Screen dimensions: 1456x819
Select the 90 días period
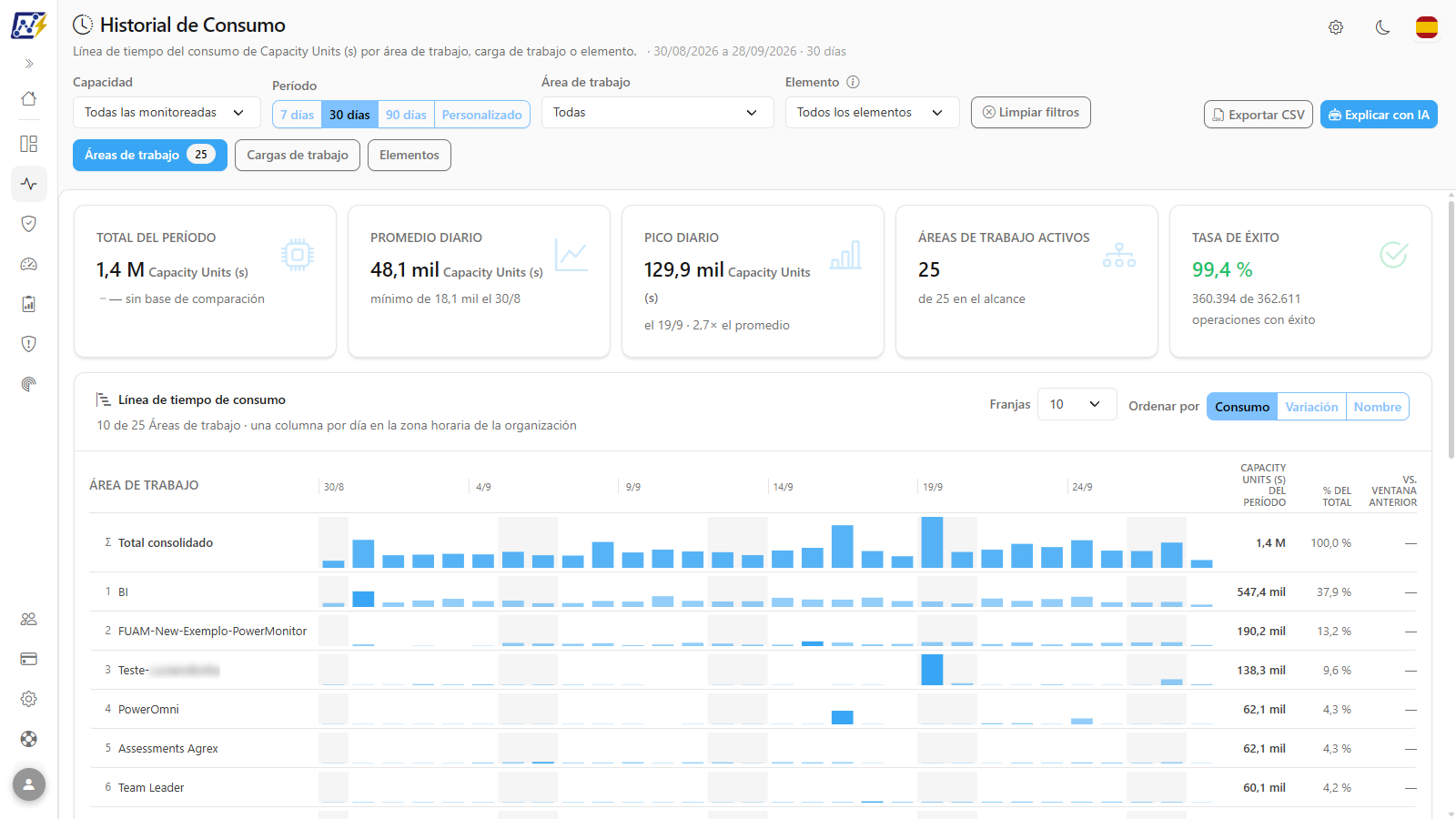(x=406, y=115)
